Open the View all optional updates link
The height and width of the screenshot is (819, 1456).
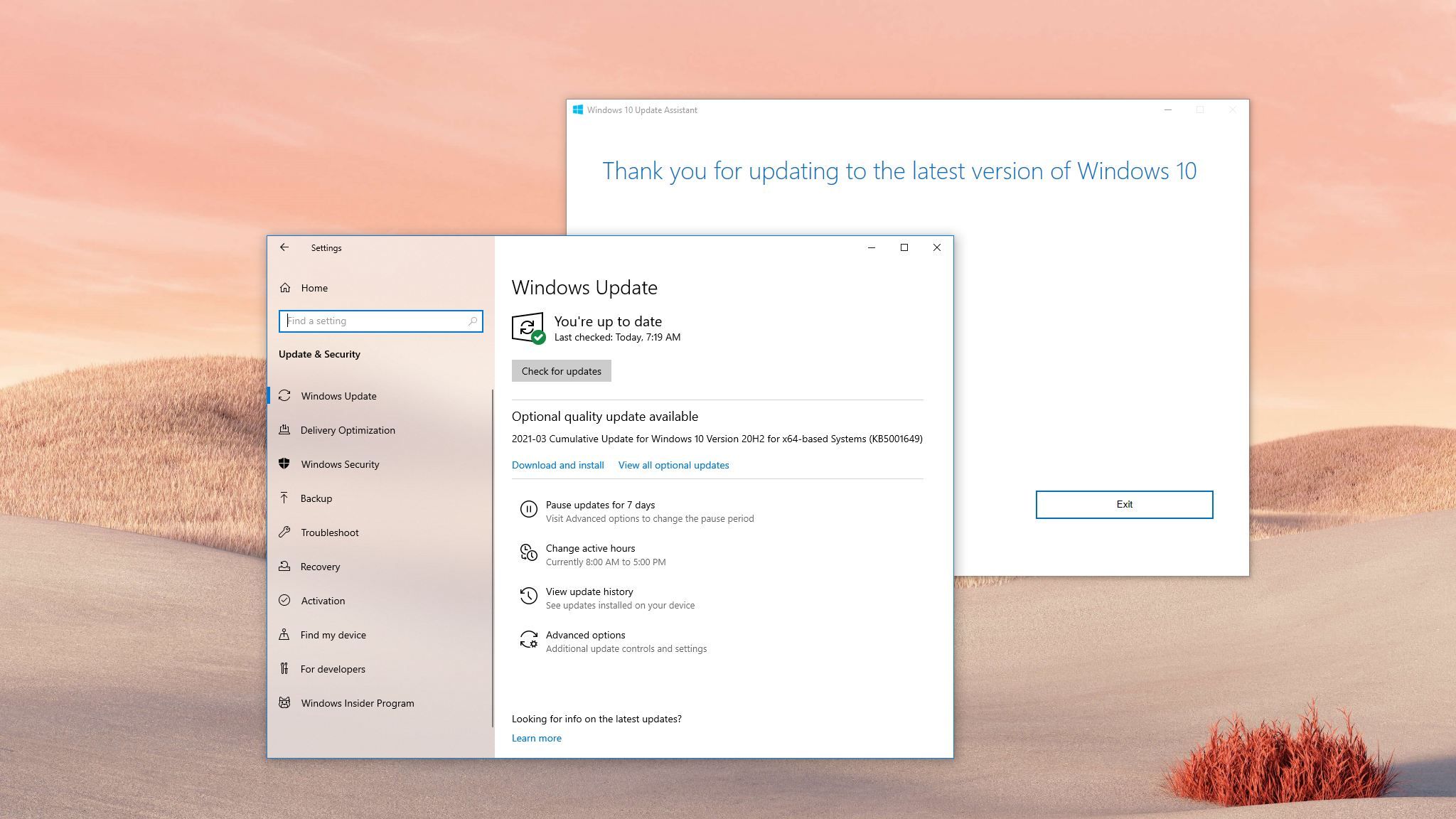click(673, 465)
